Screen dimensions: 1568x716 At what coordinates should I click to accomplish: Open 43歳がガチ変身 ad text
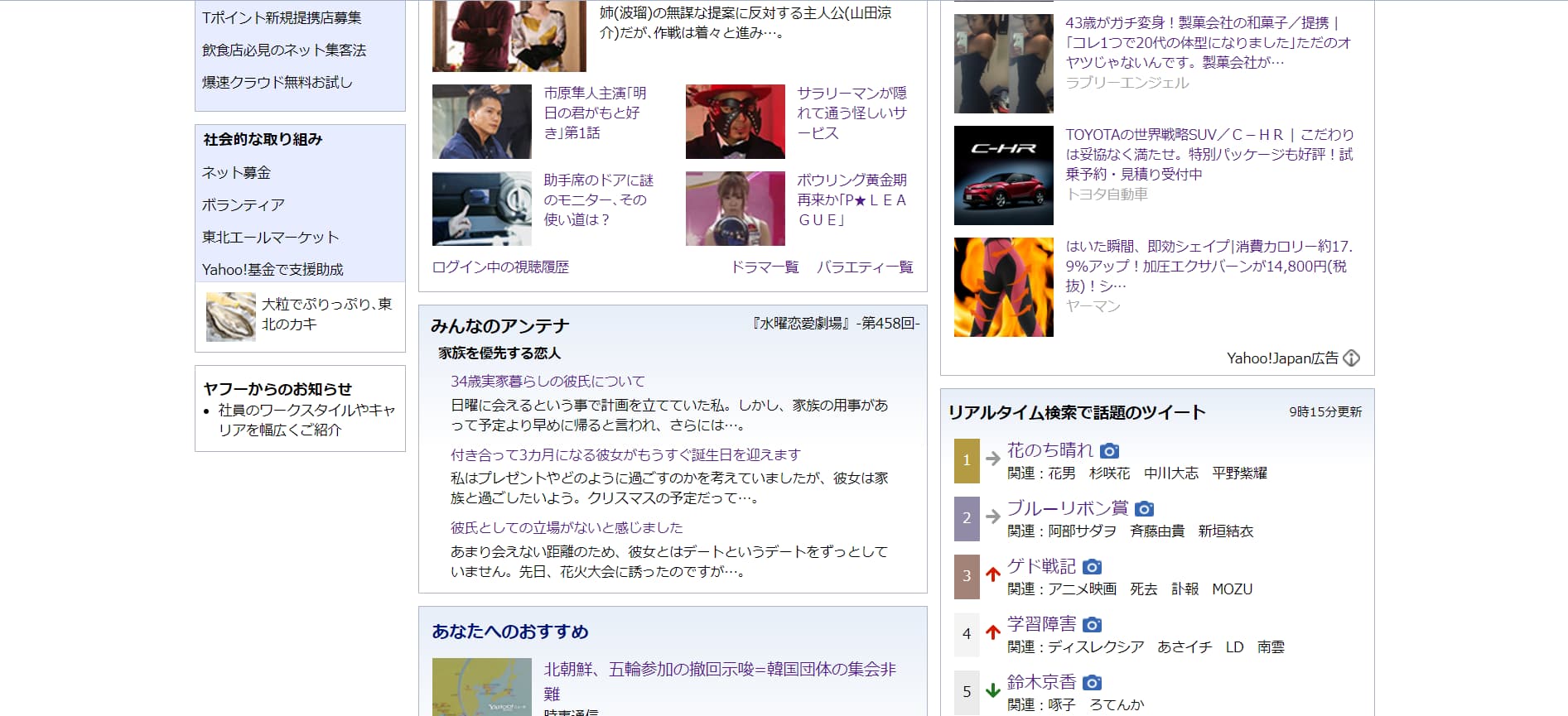1209,43
